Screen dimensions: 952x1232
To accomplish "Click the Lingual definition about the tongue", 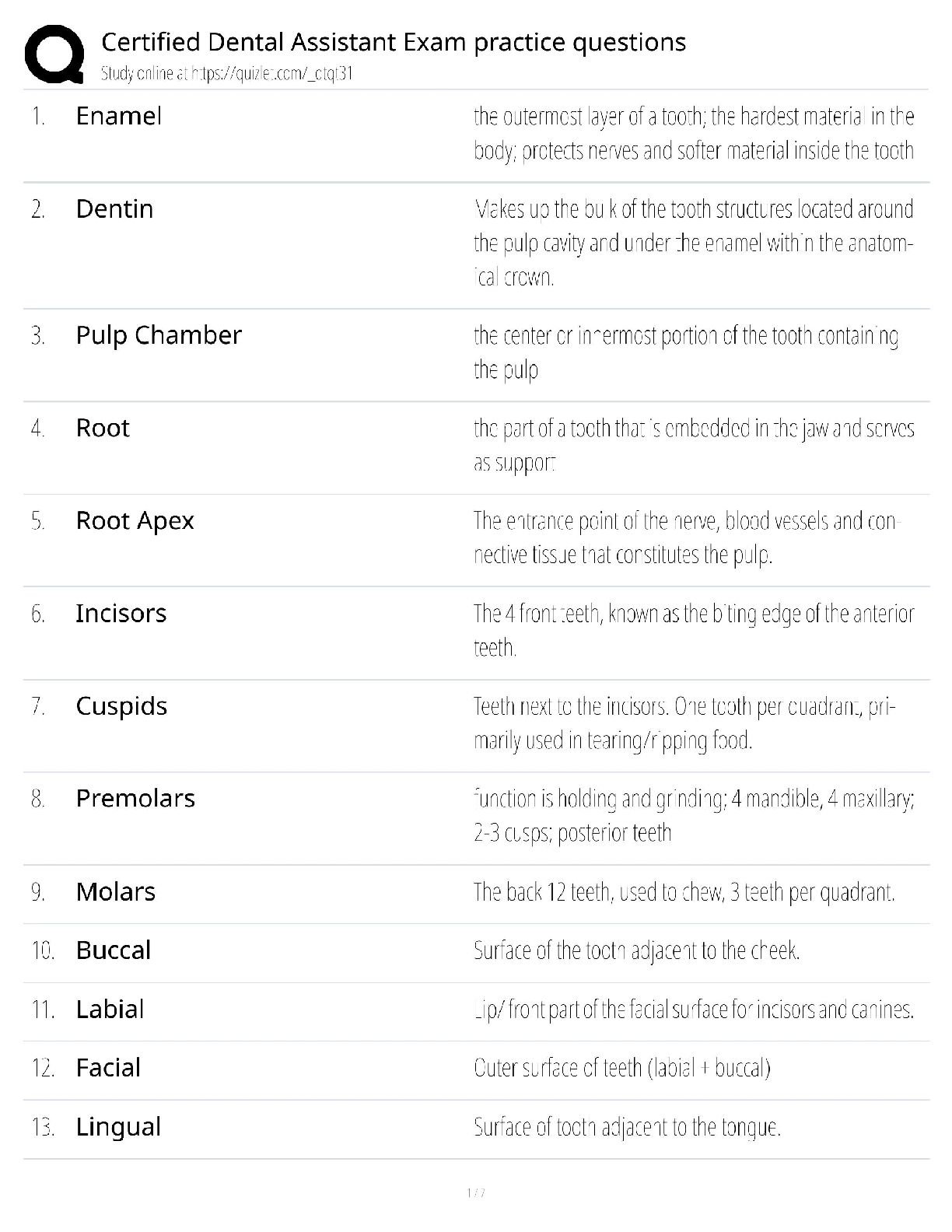I will pyautogui.click(x=627, y=1127).
